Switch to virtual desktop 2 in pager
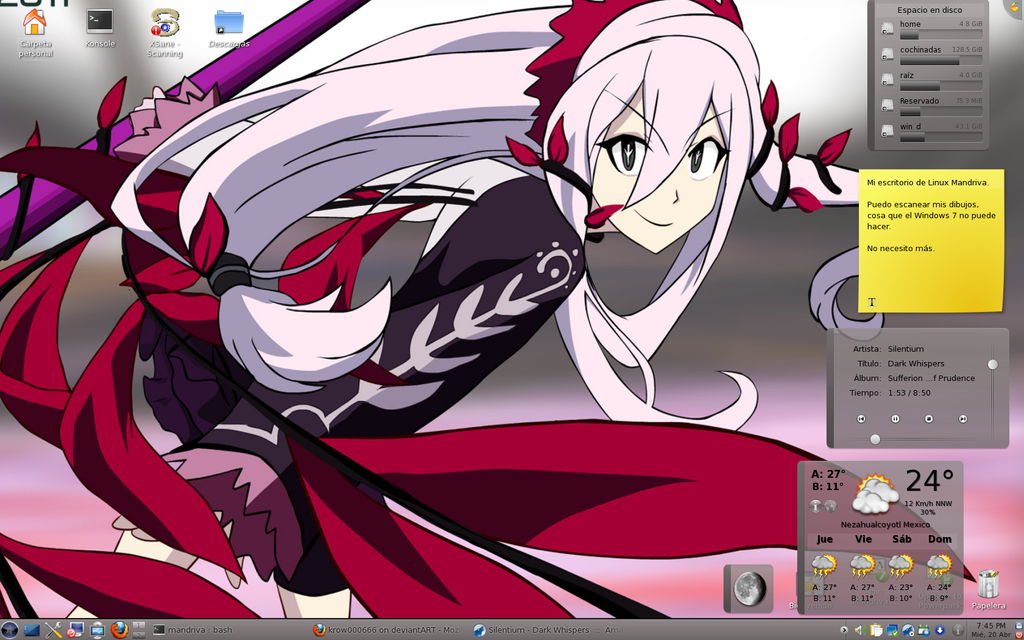Image resolution: width=1024 pixels, height=640 pixels. pyautogui.click(x=138, y=635)
